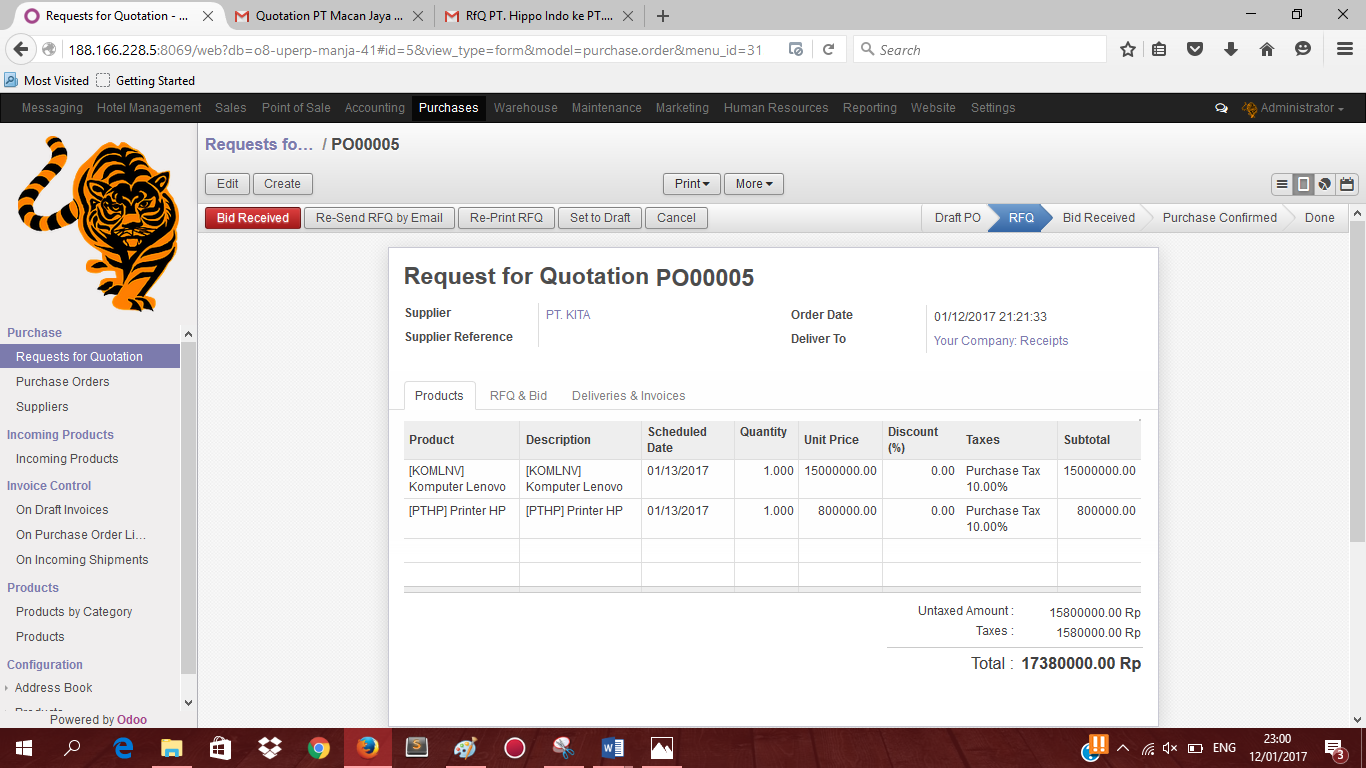The width and height of the screenshot is (1366, 768).
Task: Open Microsoft Word from taskbar
Action: tap(613, 748)
